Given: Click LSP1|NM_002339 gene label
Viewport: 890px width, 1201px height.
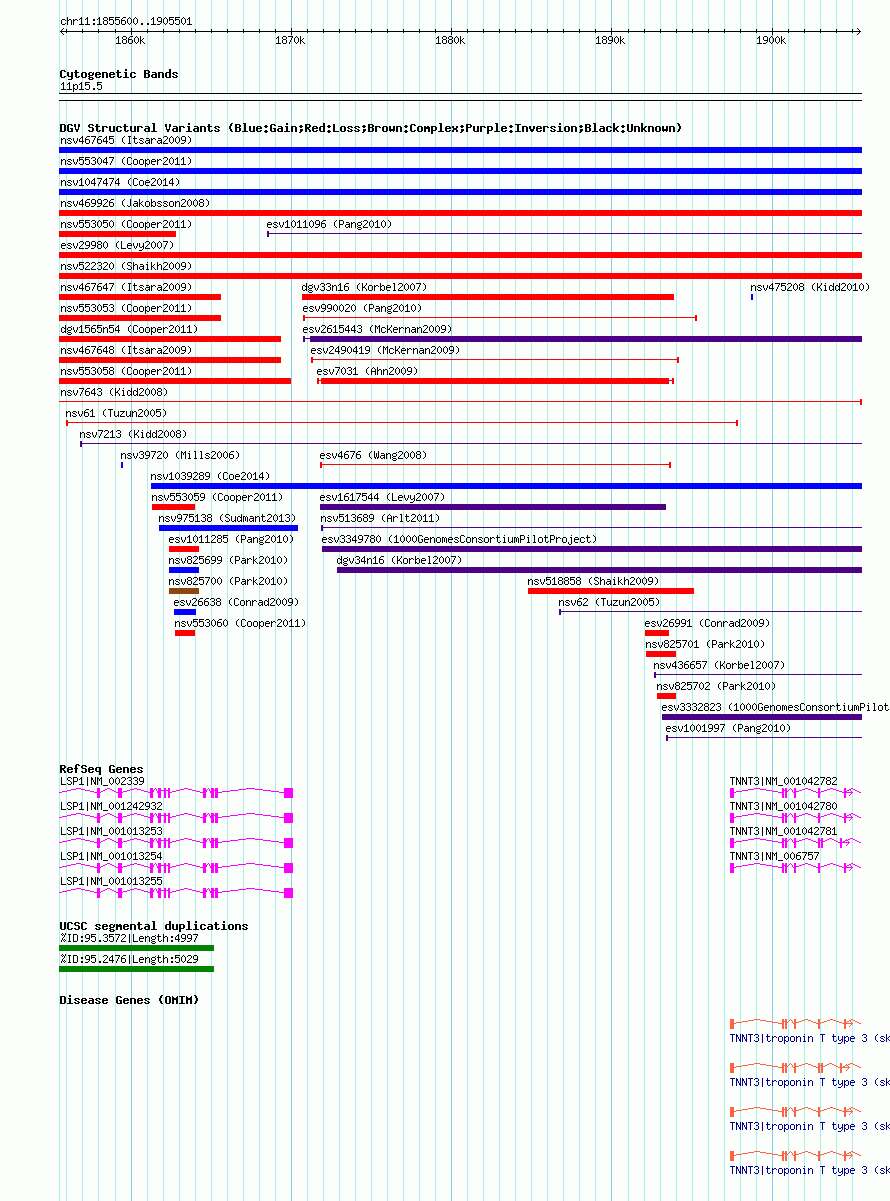Looking at the screenshot, I should [102, 781].
